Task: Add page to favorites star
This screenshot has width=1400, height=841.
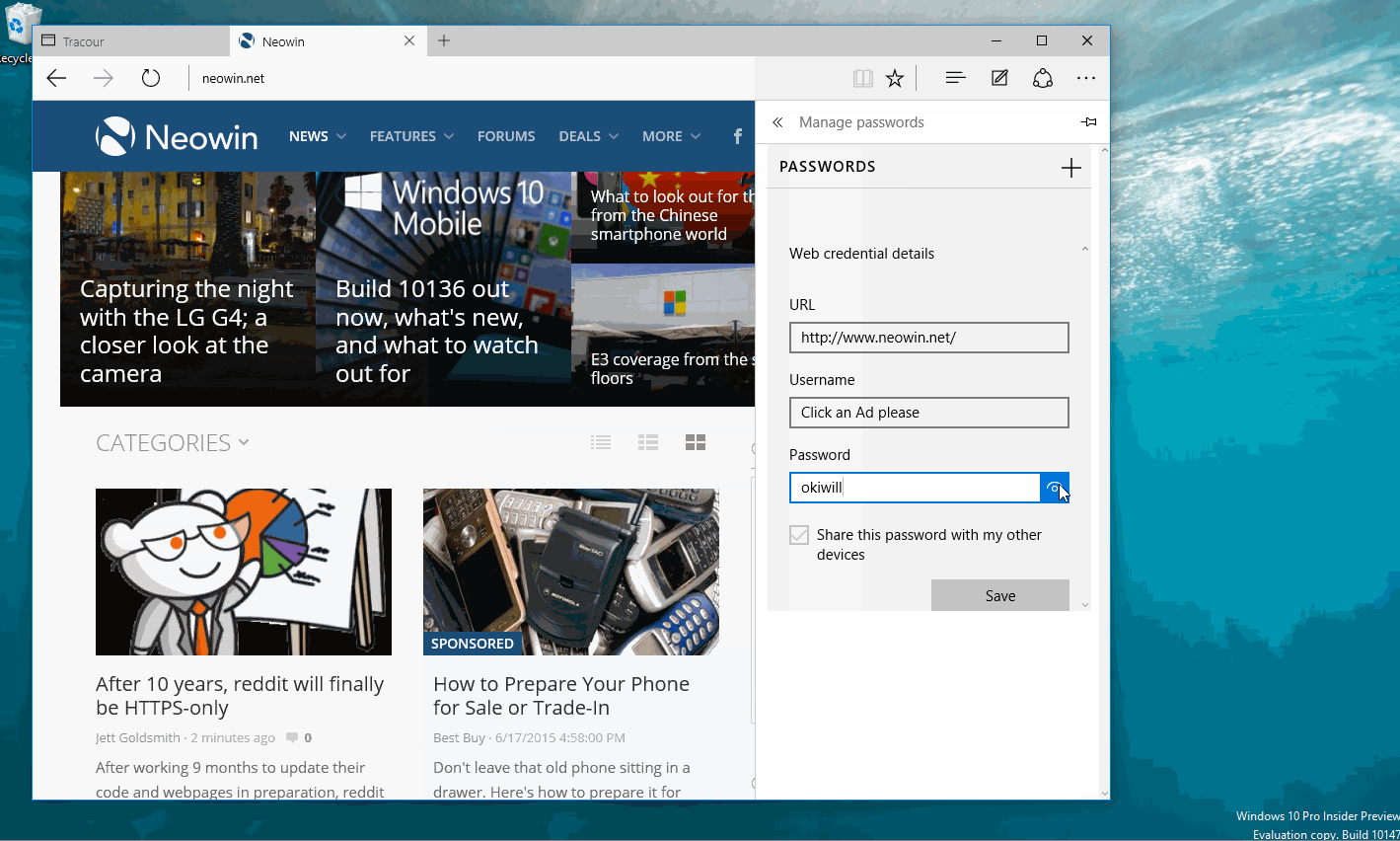Action: point(895,78)
